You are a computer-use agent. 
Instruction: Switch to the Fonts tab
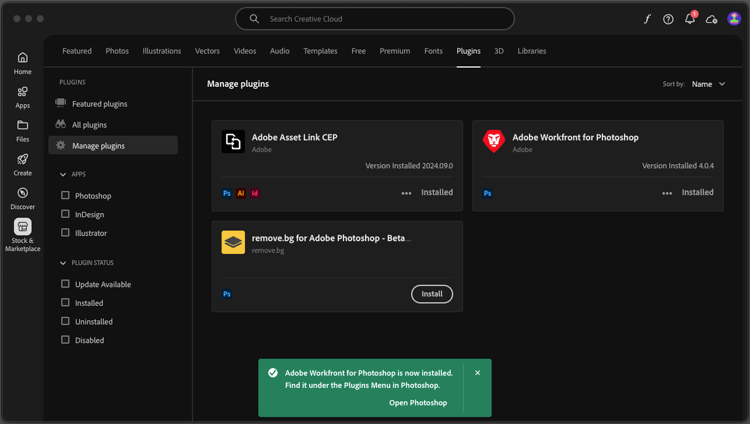click(433, 51)
